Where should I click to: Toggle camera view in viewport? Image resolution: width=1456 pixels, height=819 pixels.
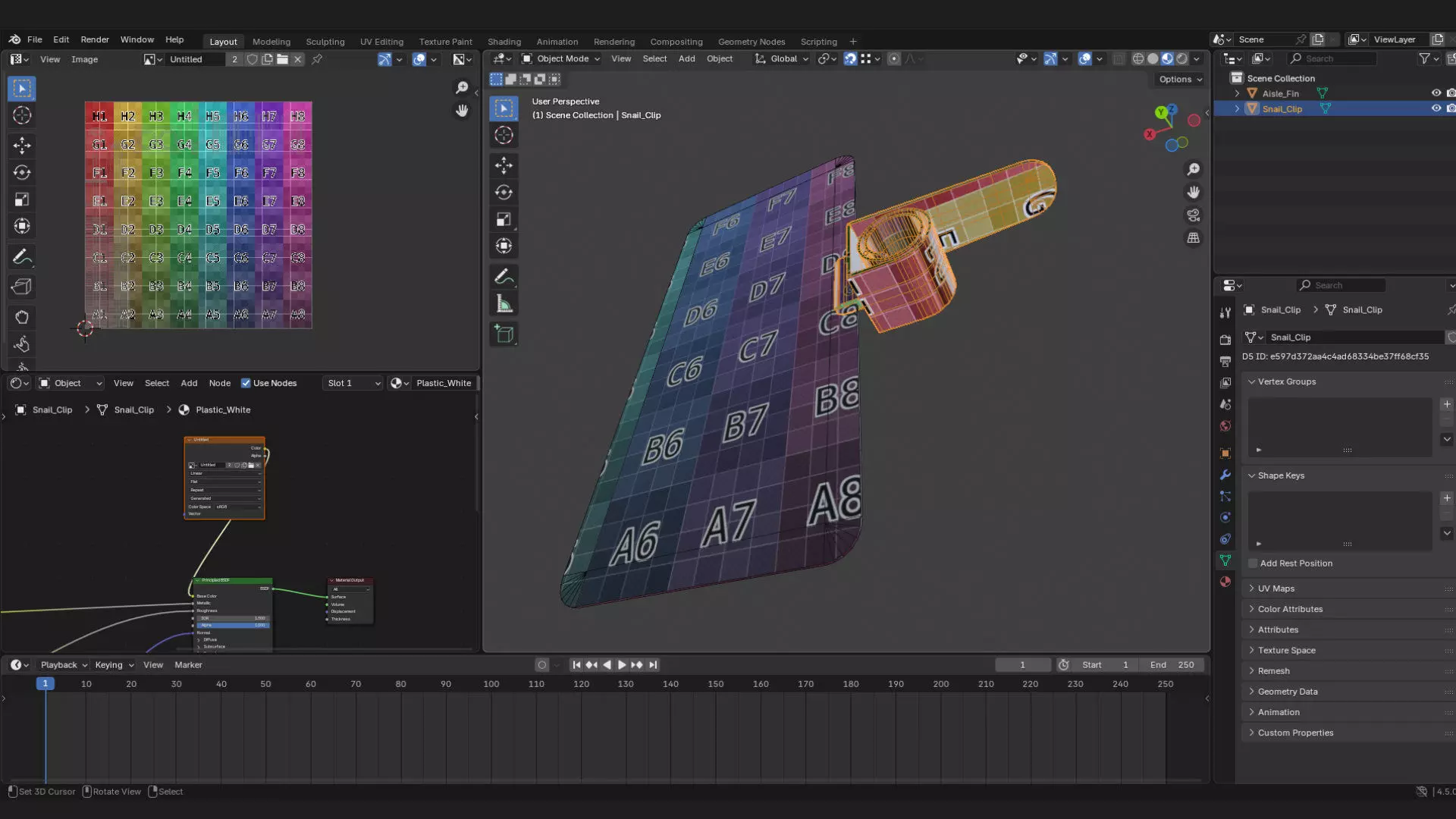click(1193, 215)
